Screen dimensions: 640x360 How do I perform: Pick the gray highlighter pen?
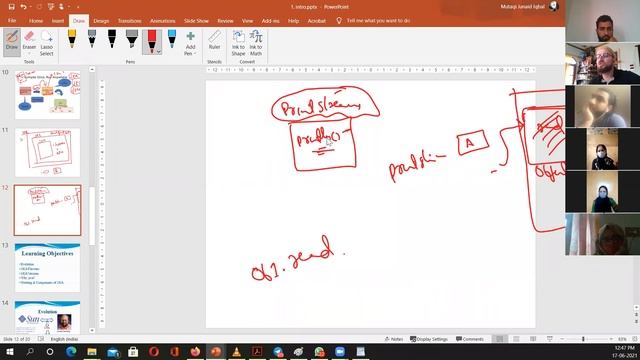pos(131,39)
